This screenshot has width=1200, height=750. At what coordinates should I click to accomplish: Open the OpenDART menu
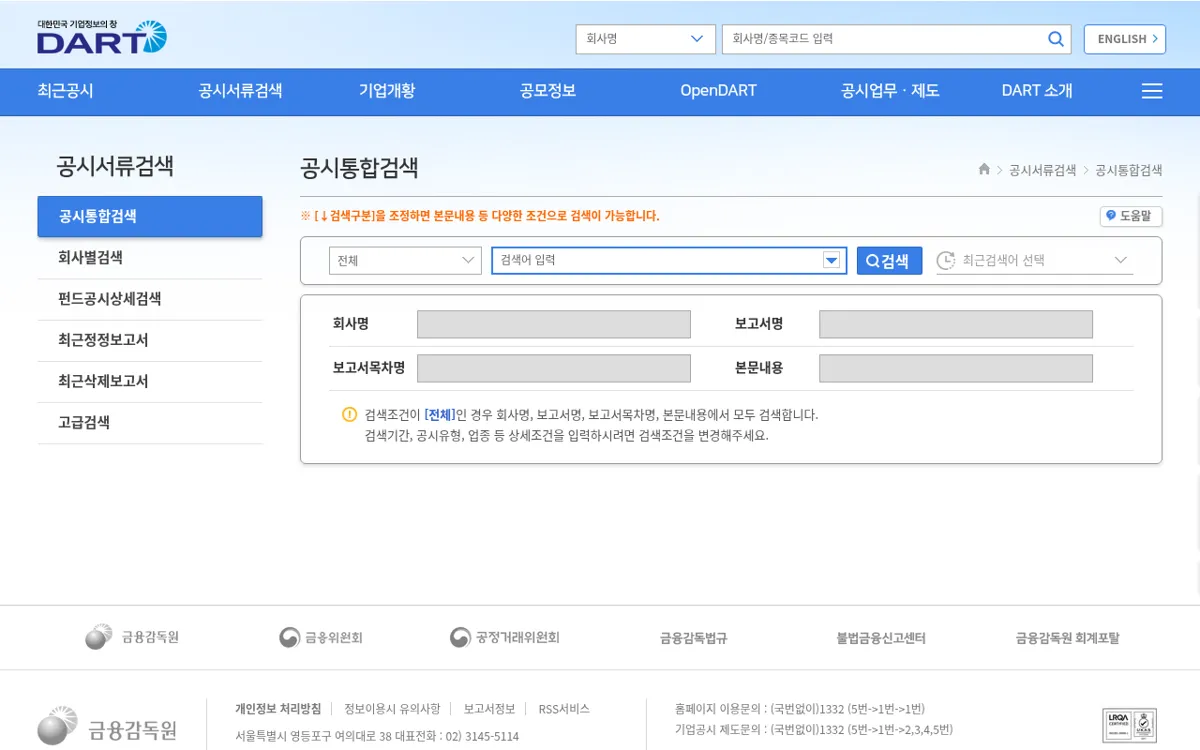718,91
